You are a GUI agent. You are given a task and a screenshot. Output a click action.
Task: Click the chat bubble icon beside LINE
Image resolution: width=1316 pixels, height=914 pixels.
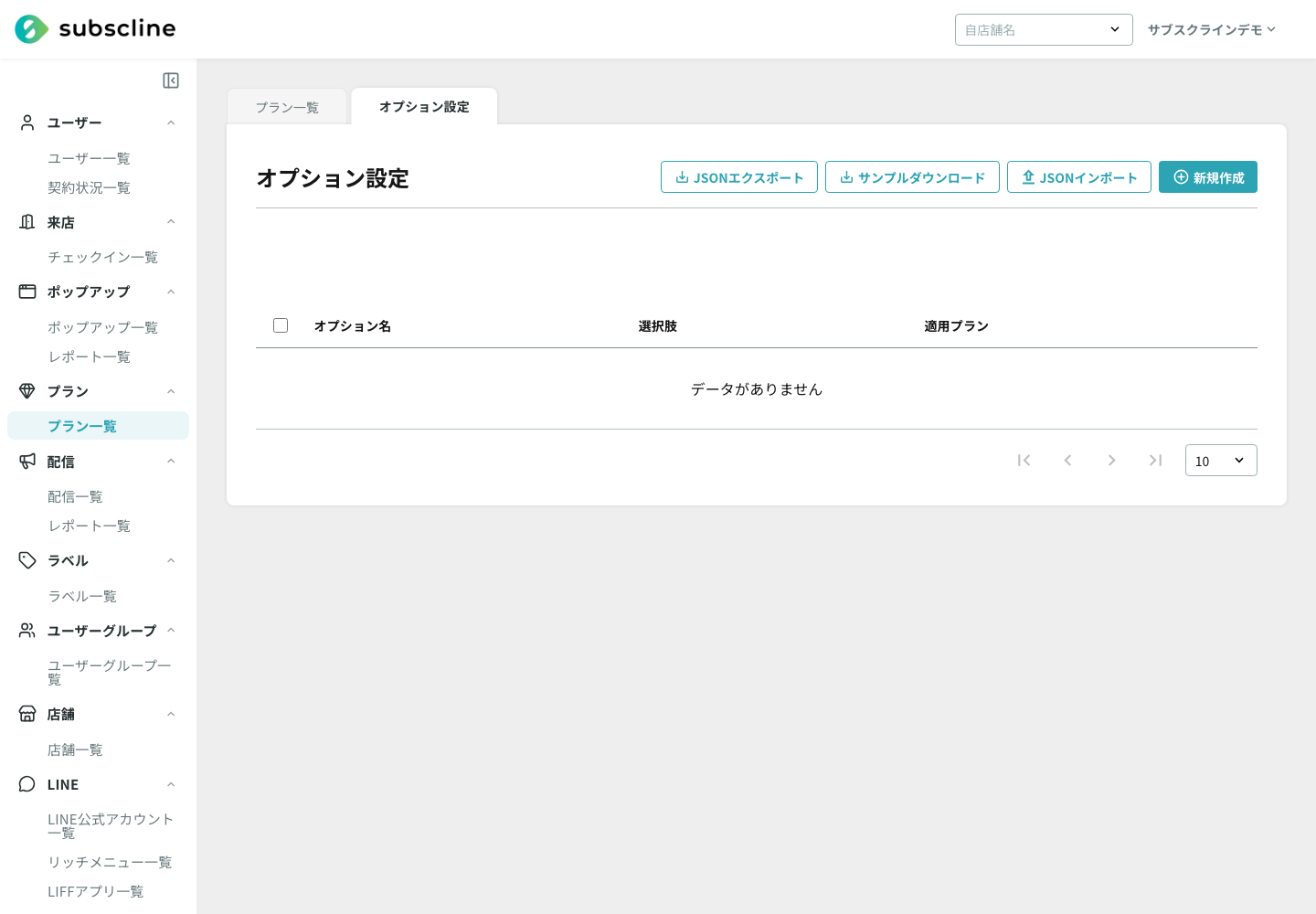[x=27, y=784]
